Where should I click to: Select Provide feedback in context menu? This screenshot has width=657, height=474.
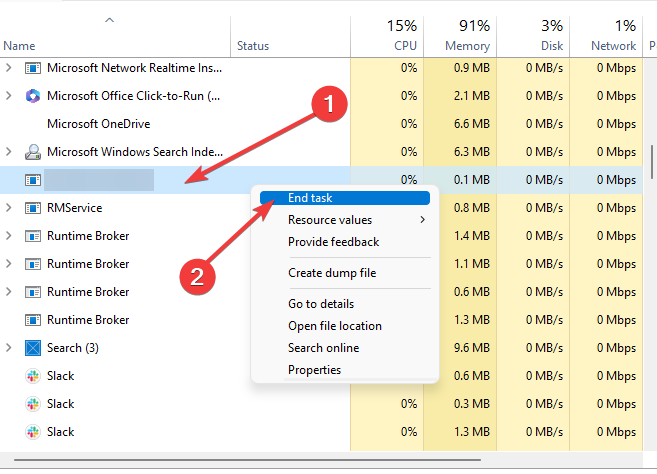click(x=345, y=242)
